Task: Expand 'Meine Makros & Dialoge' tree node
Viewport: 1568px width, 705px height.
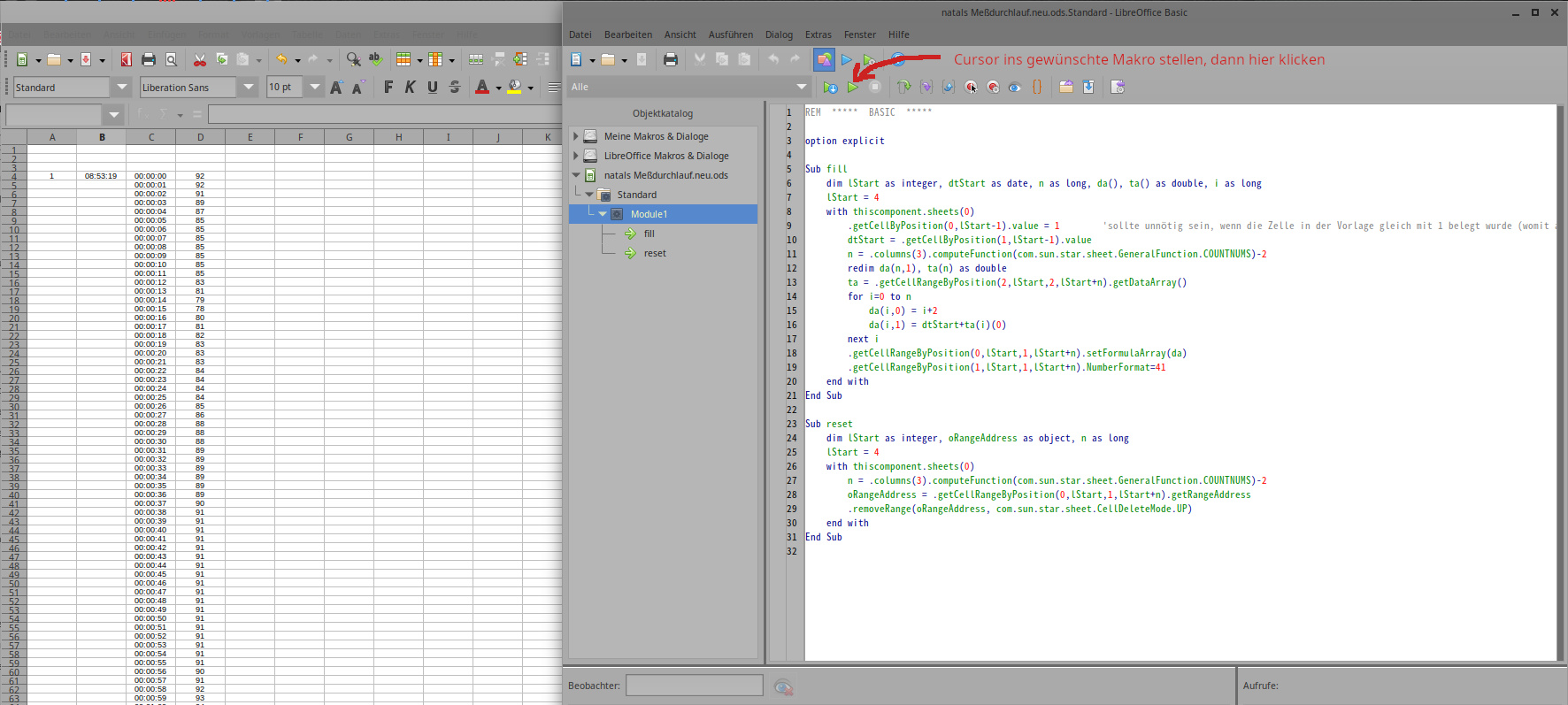Action: click(x=575, y=136)
